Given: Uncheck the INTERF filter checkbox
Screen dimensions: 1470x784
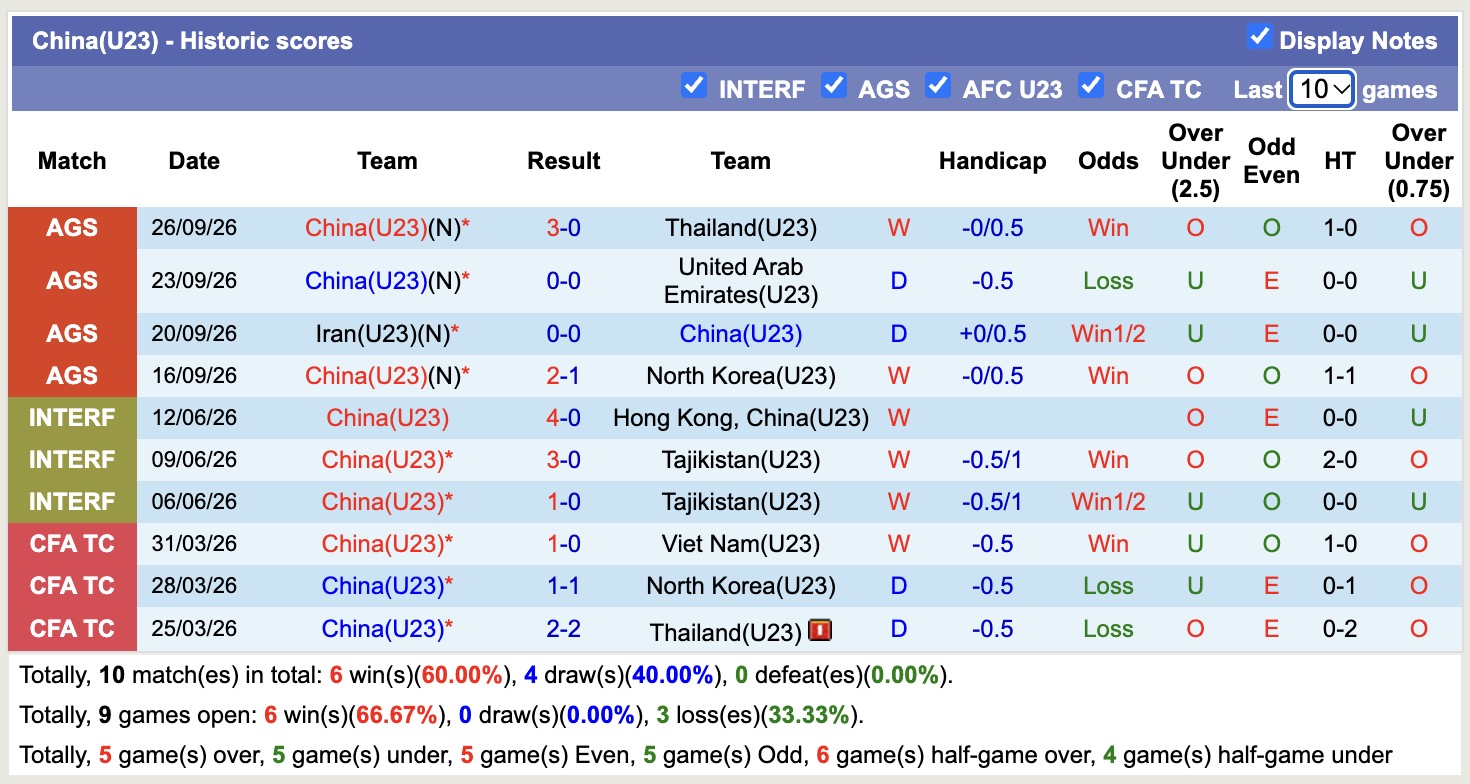Looking at the screenshot, I should [x=693, y=86].
